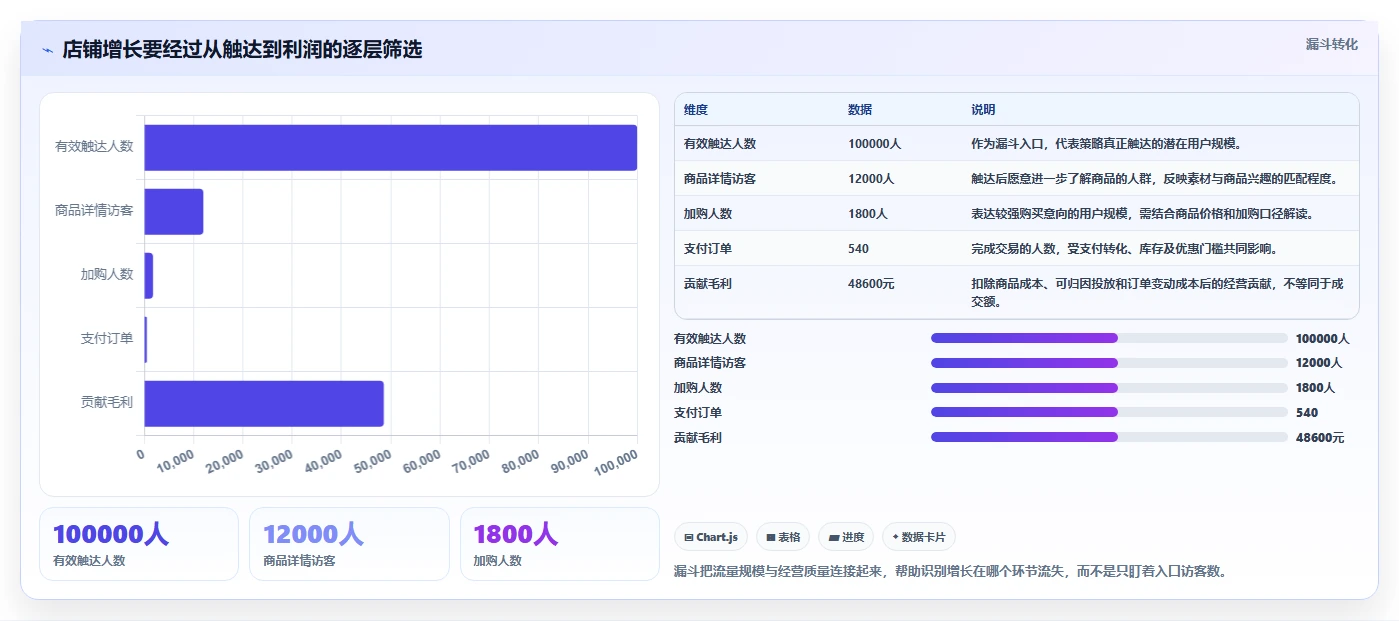Click the 有效触达人数 progress bar
Image resolution: width=1399 pixels, height=621 pixels.
[x=1109, y=338]
